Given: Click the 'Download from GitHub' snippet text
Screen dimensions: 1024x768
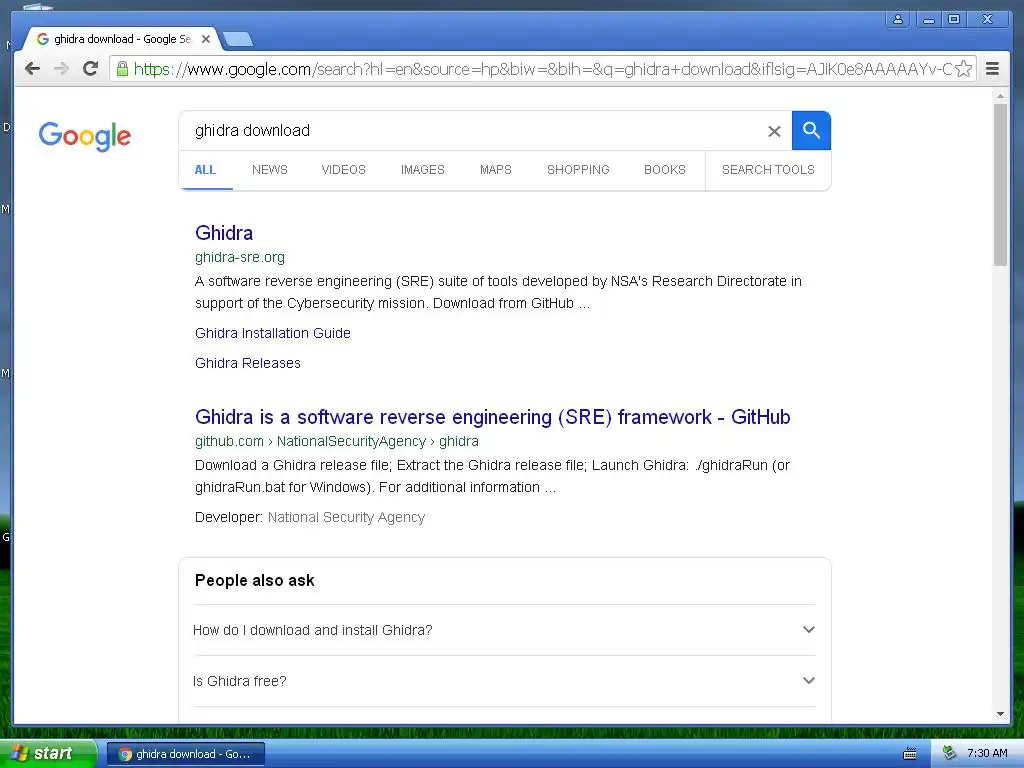Looking at the screenshot, I should pos(504,303).
